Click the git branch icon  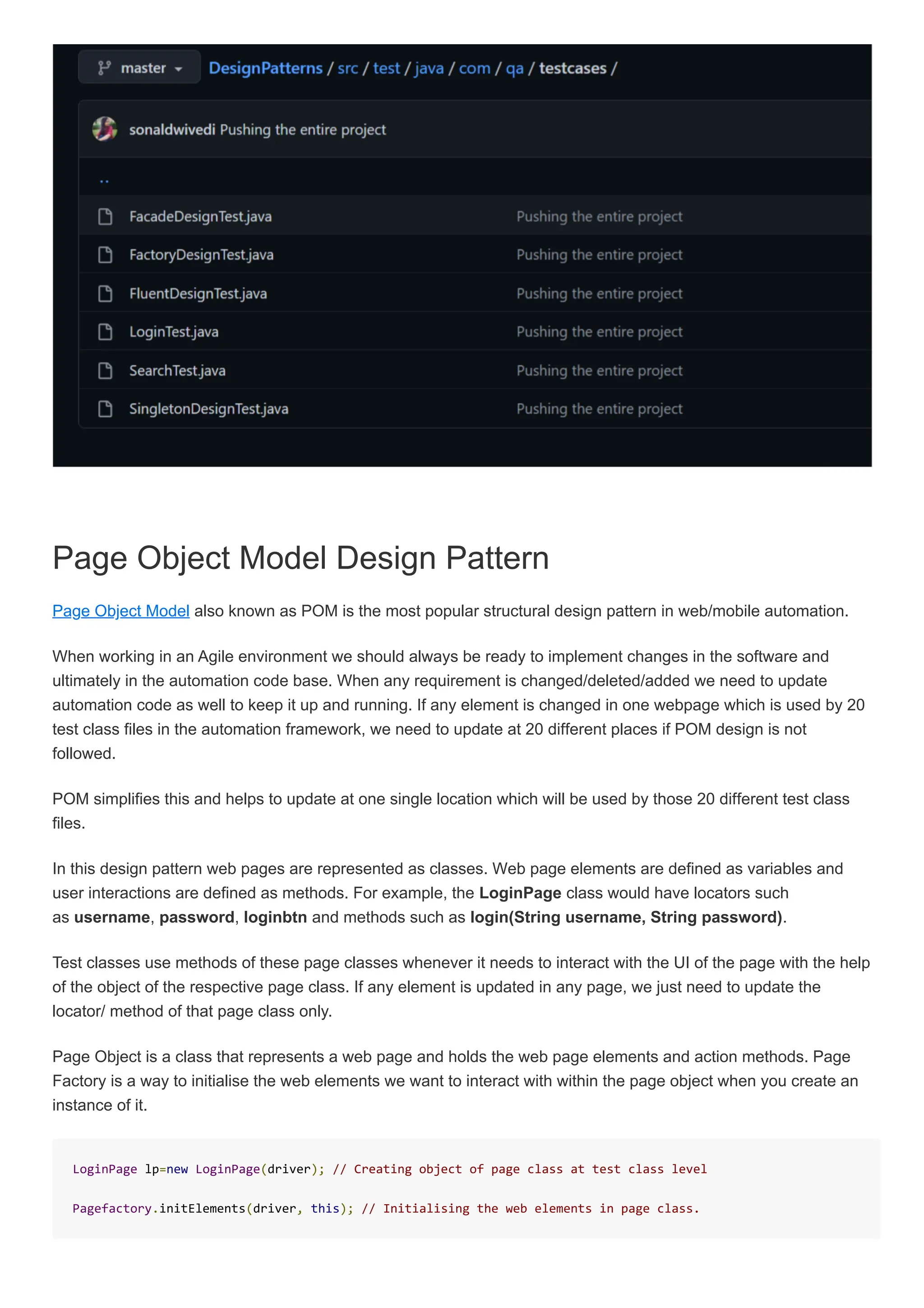pos(104,68)
